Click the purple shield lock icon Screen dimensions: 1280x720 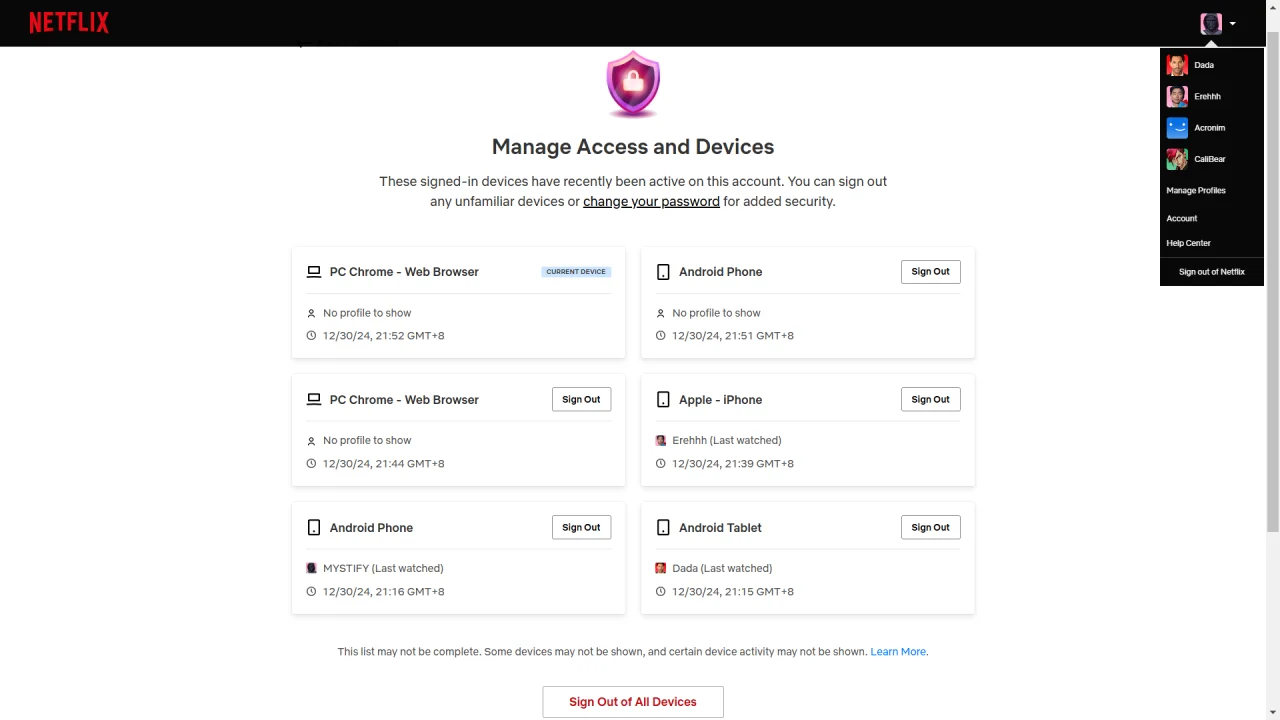pos(633,85)
